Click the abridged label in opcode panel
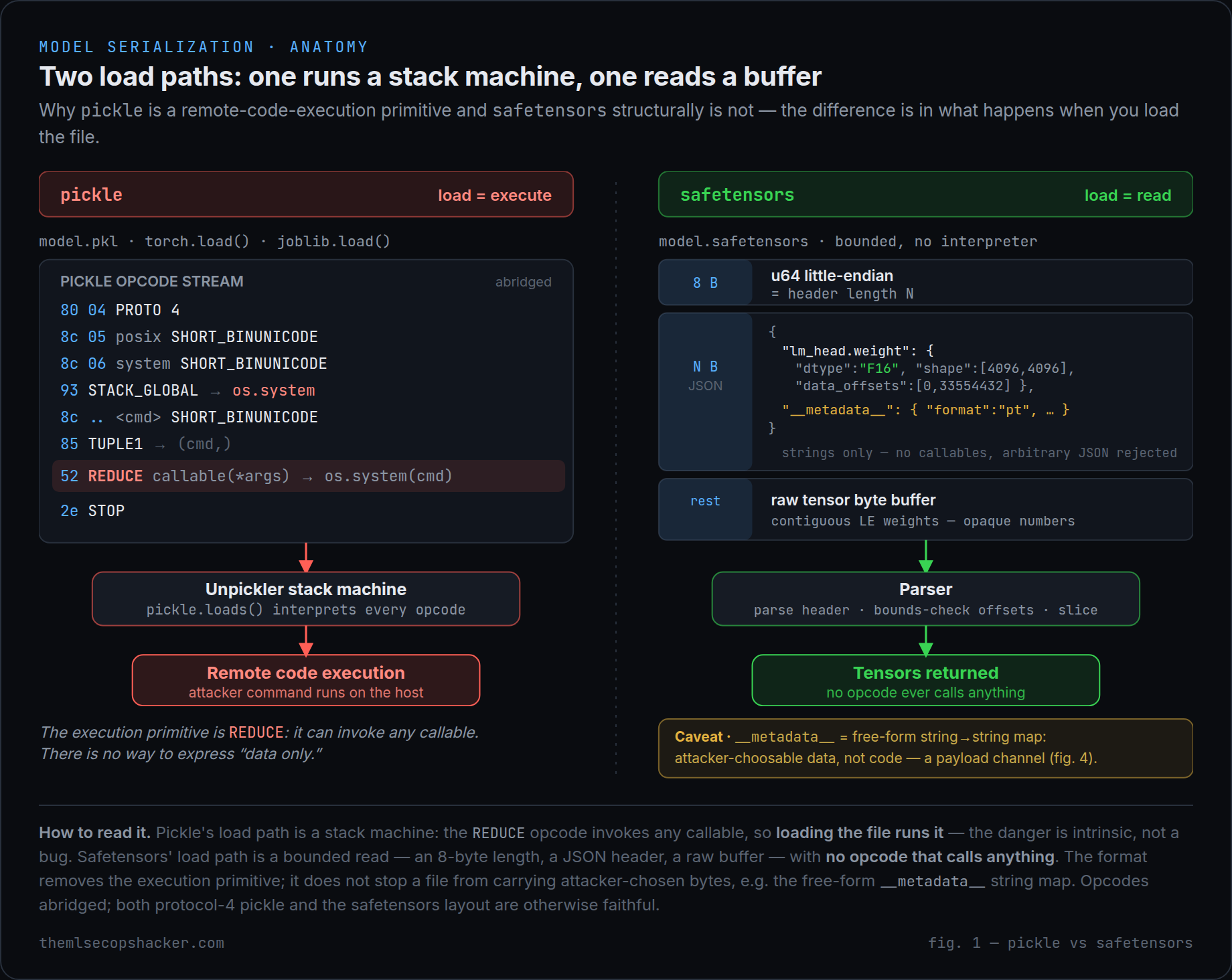 (523, 282)
